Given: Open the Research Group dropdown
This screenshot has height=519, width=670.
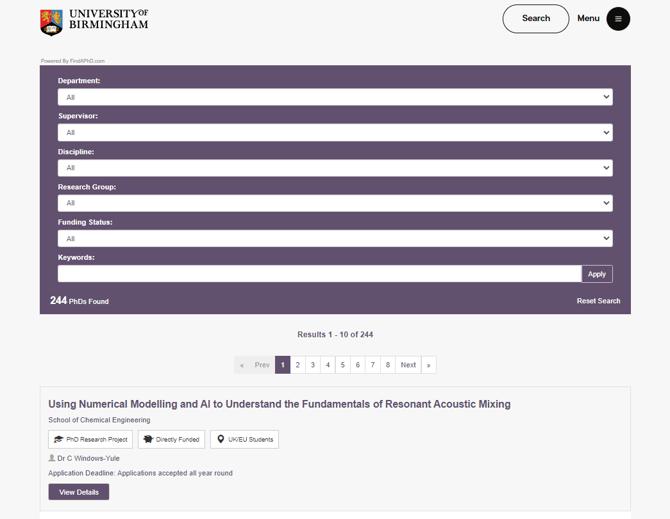Looking at the screenshot, I should (335, 203).
